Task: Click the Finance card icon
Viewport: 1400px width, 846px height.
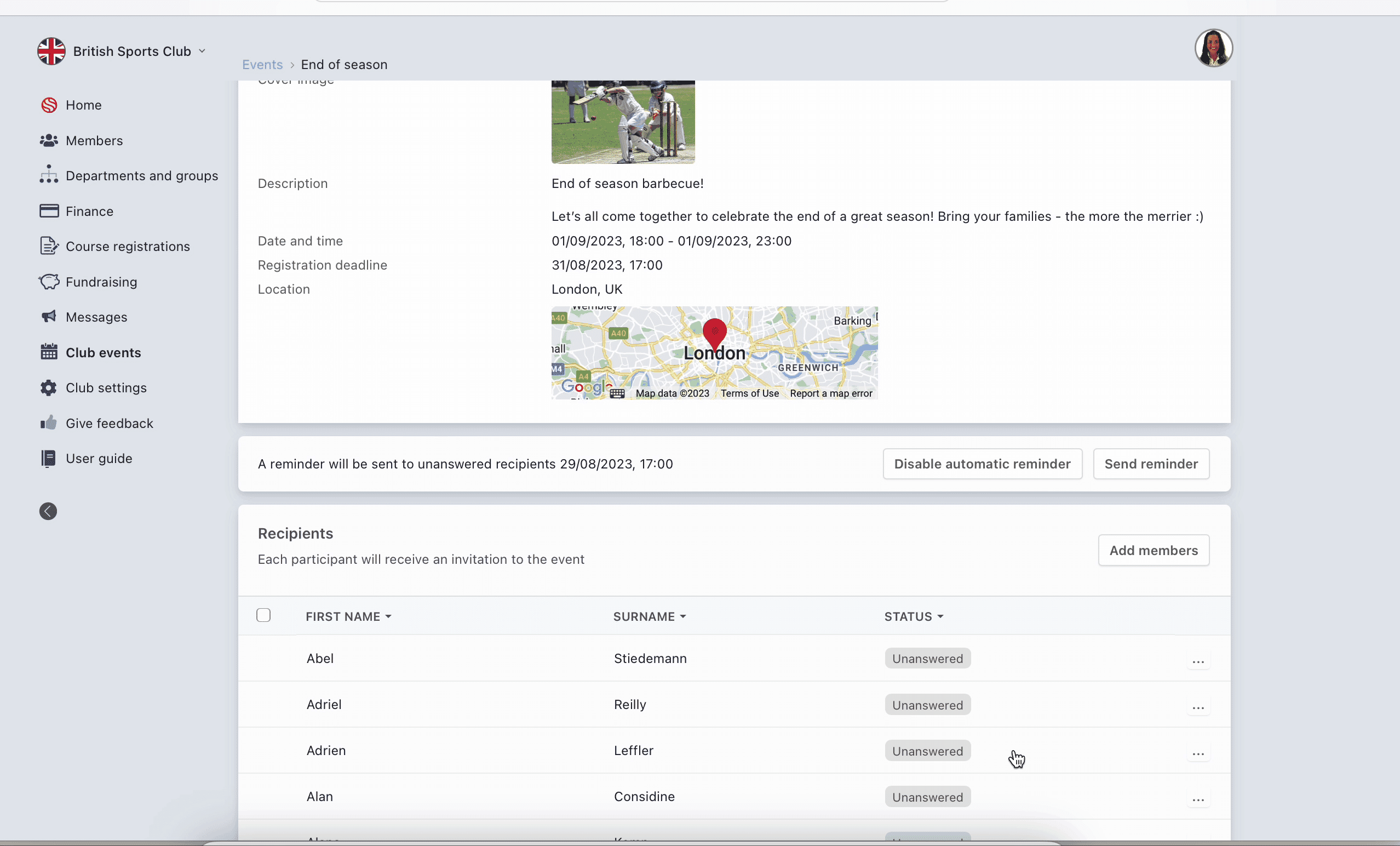Action: pyautogui.click(x=49, y=211)
